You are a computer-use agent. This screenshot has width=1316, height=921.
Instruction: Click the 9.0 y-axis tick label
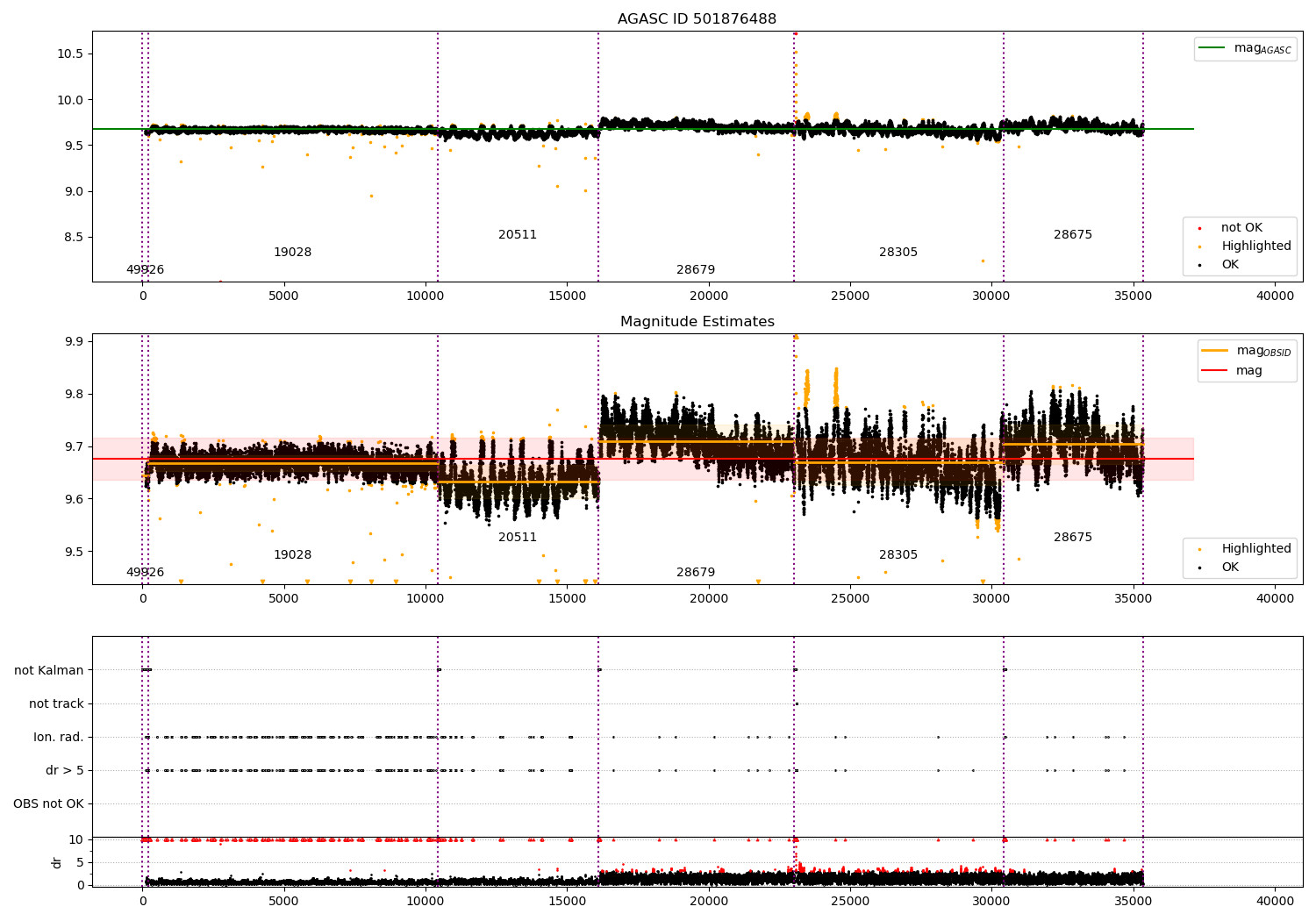(74, 191)
